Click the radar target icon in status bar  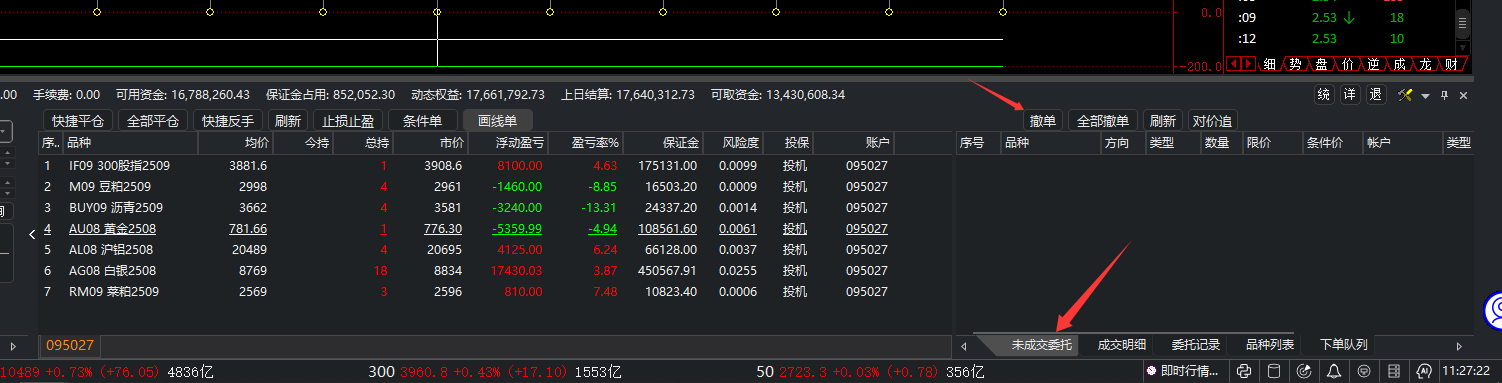pos(1304,371)
